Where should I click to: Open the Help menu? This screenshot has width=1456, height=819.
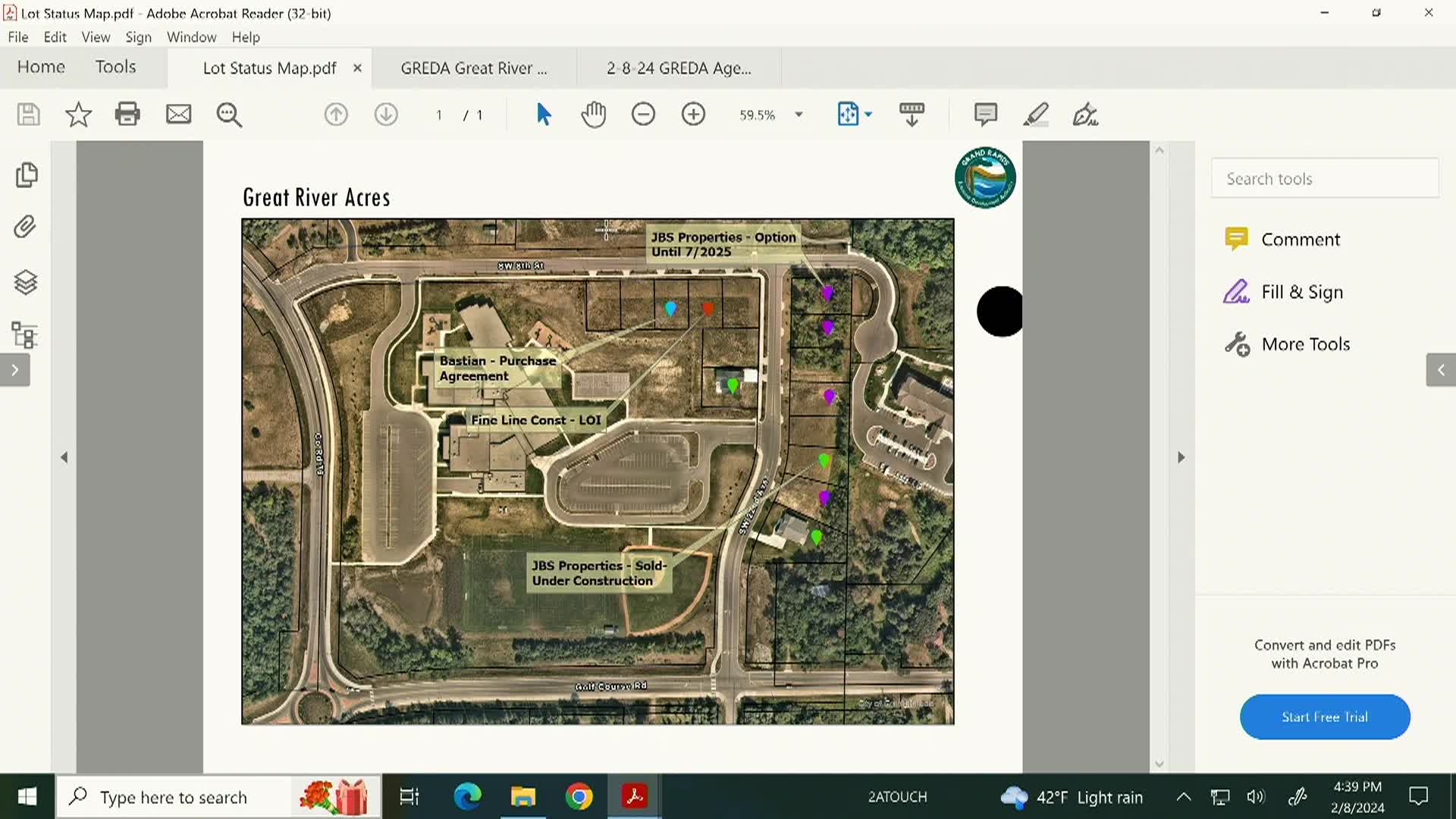[x=246, y=37]
